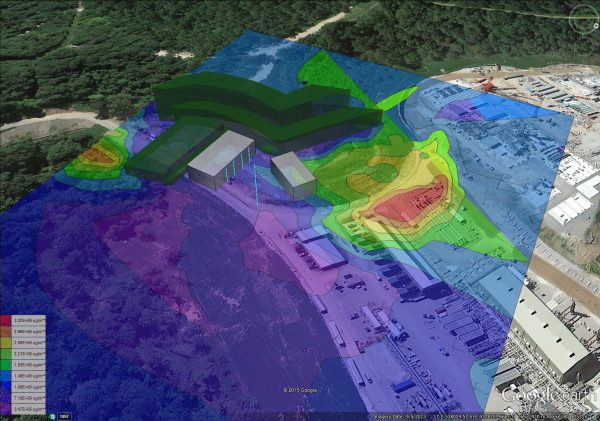Select the light blue legend swatch
Viewport: 600px width, 421px height.
tap(6, 376)
